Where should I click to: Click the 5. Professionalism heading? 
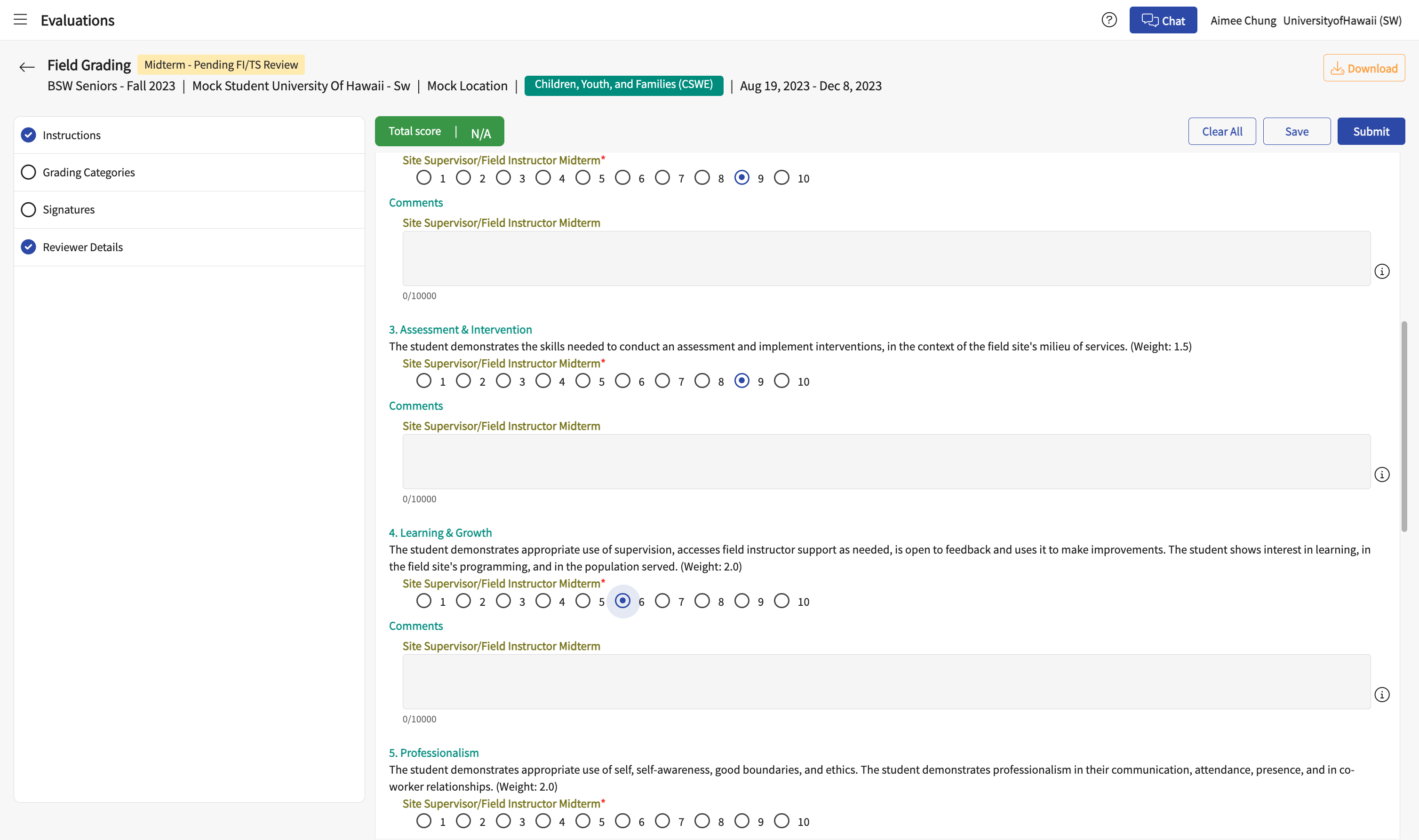click(x=434, y=753)
